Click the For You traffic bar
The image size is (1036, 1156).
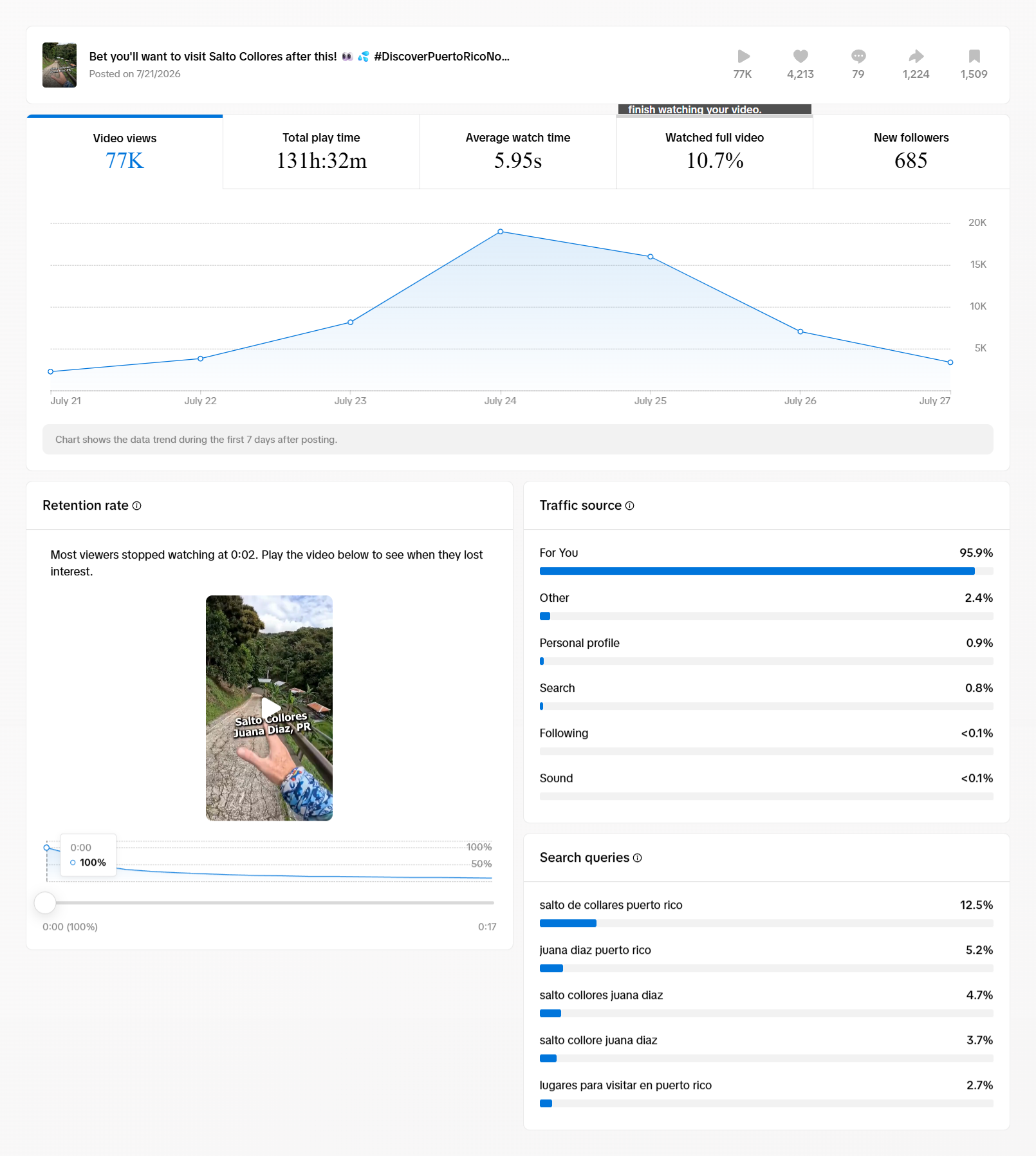(x=766, y=571)
